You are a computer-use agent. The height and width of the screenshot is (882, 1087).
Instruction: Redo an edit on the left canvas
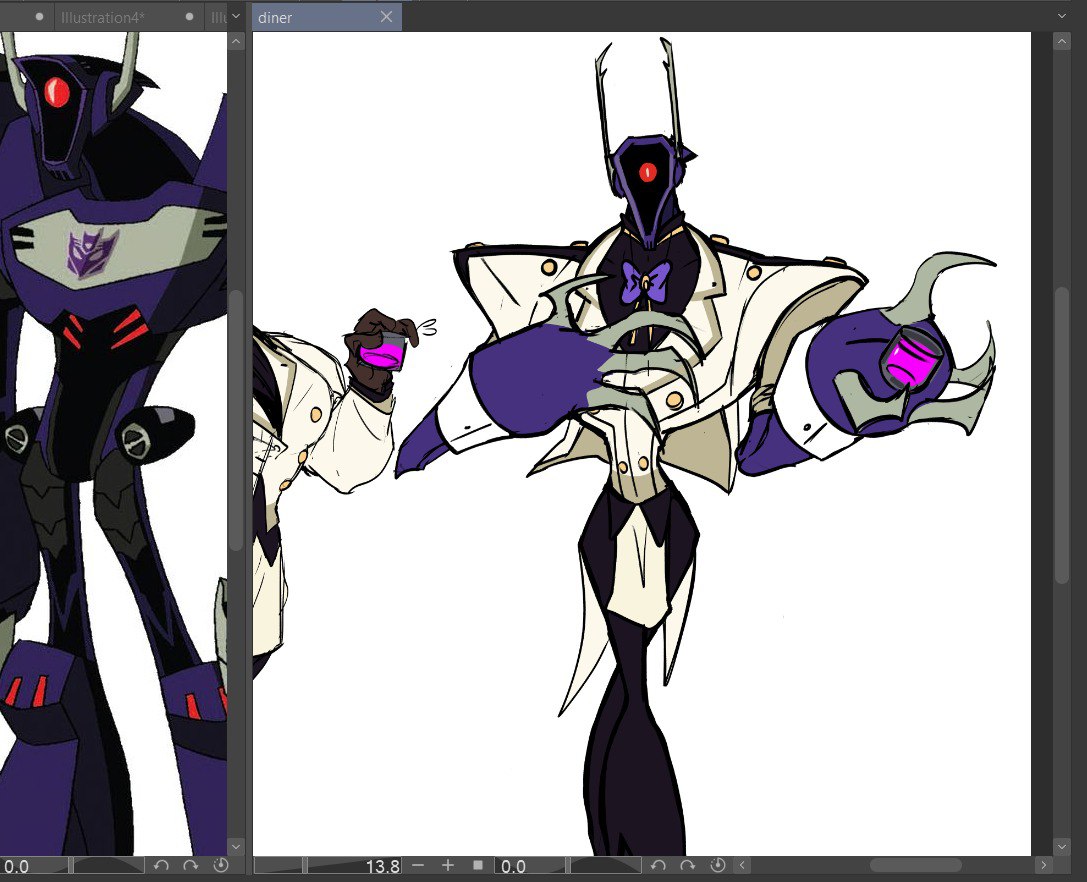click(x=191, y=865)
